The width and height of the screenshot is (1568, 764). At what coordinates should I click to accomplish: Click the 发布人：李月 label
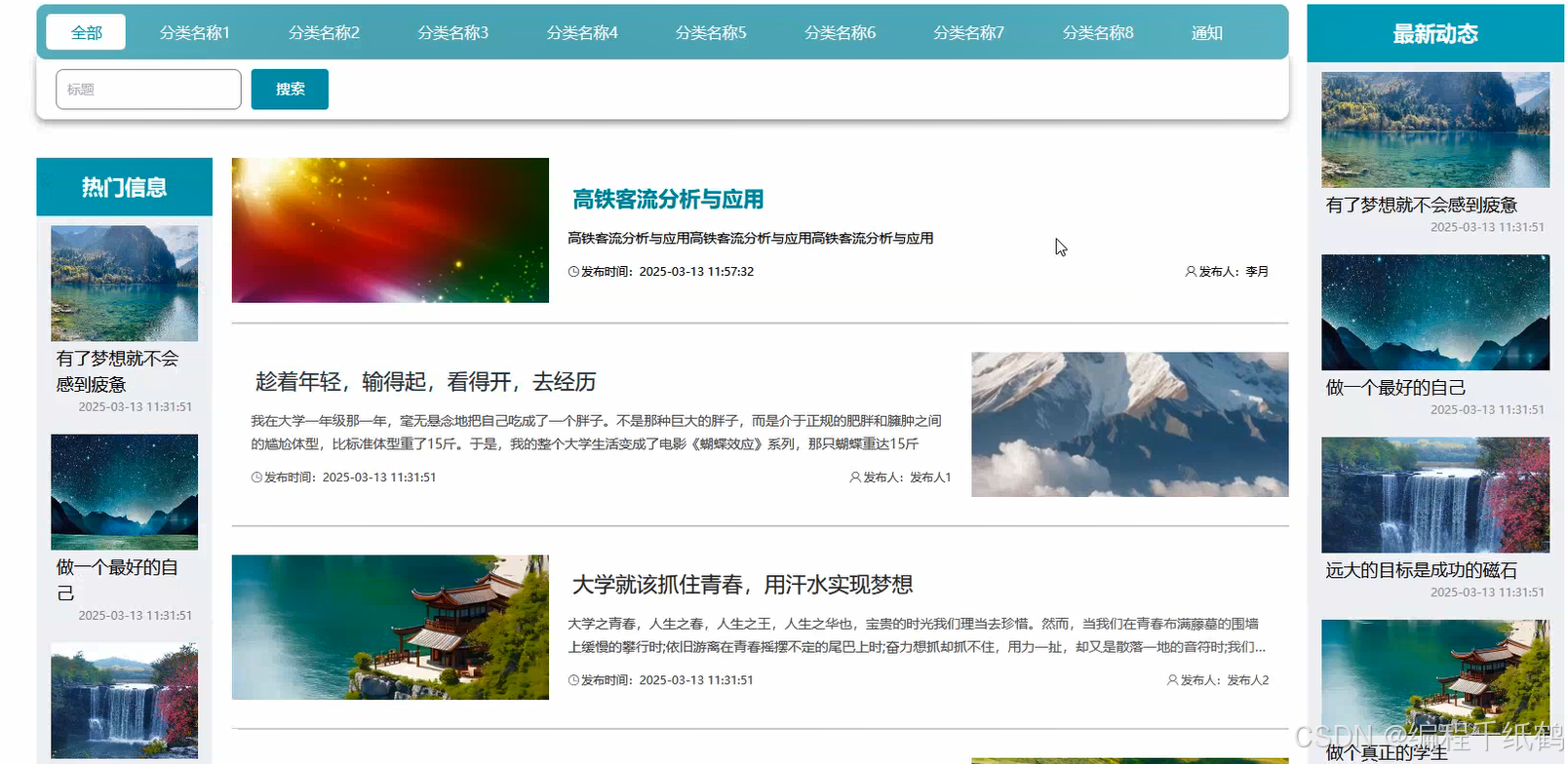(x=1234, y=272)
